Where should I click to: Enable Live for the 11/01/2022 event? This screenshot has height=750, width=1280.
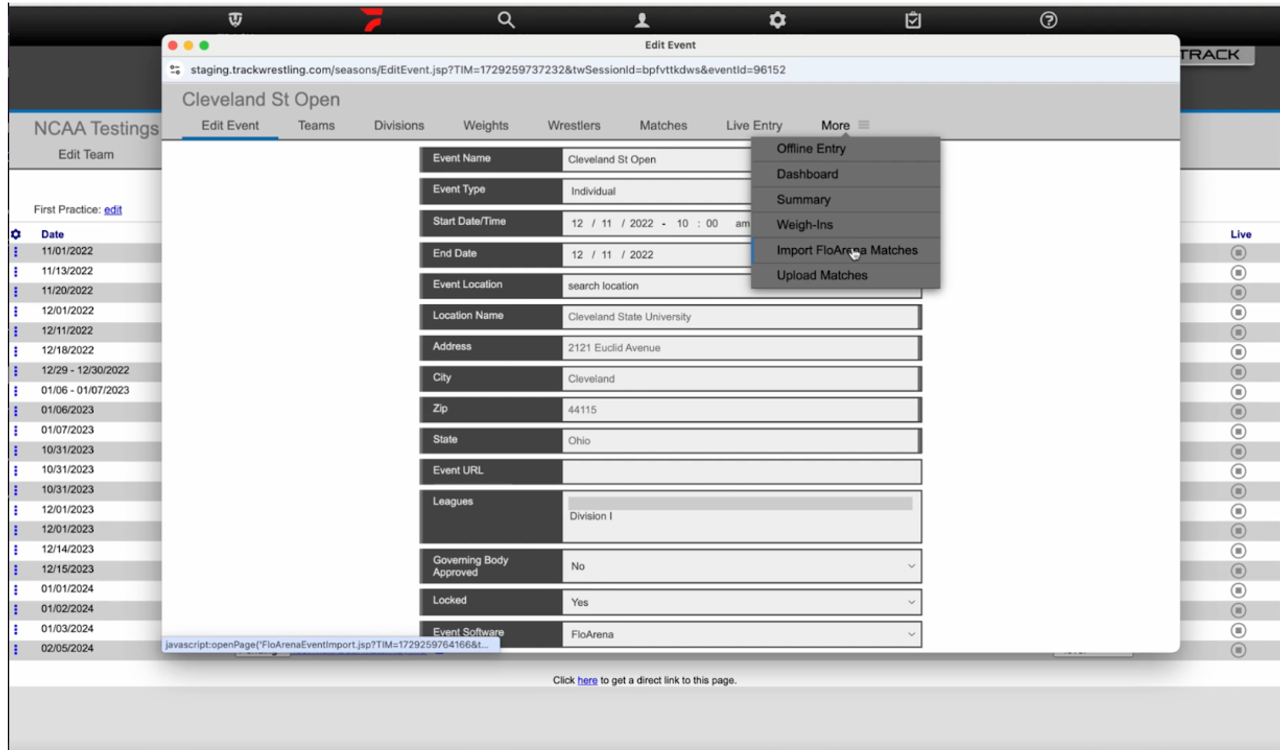(1238, 253)
